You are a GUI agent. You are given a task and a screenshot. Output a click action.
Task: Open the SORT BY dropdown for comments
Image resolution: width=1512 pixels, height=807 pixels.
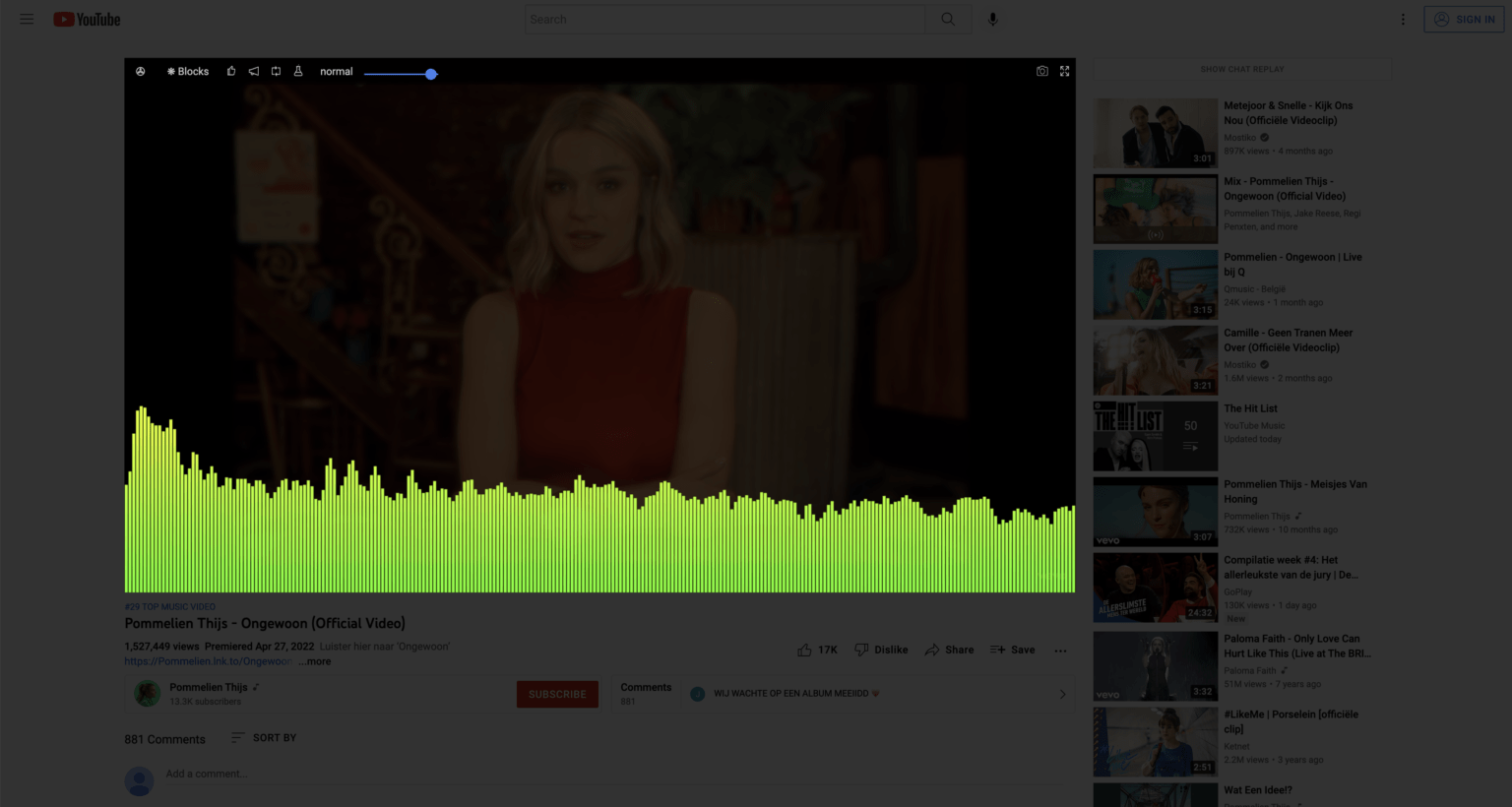pos(263,737)
